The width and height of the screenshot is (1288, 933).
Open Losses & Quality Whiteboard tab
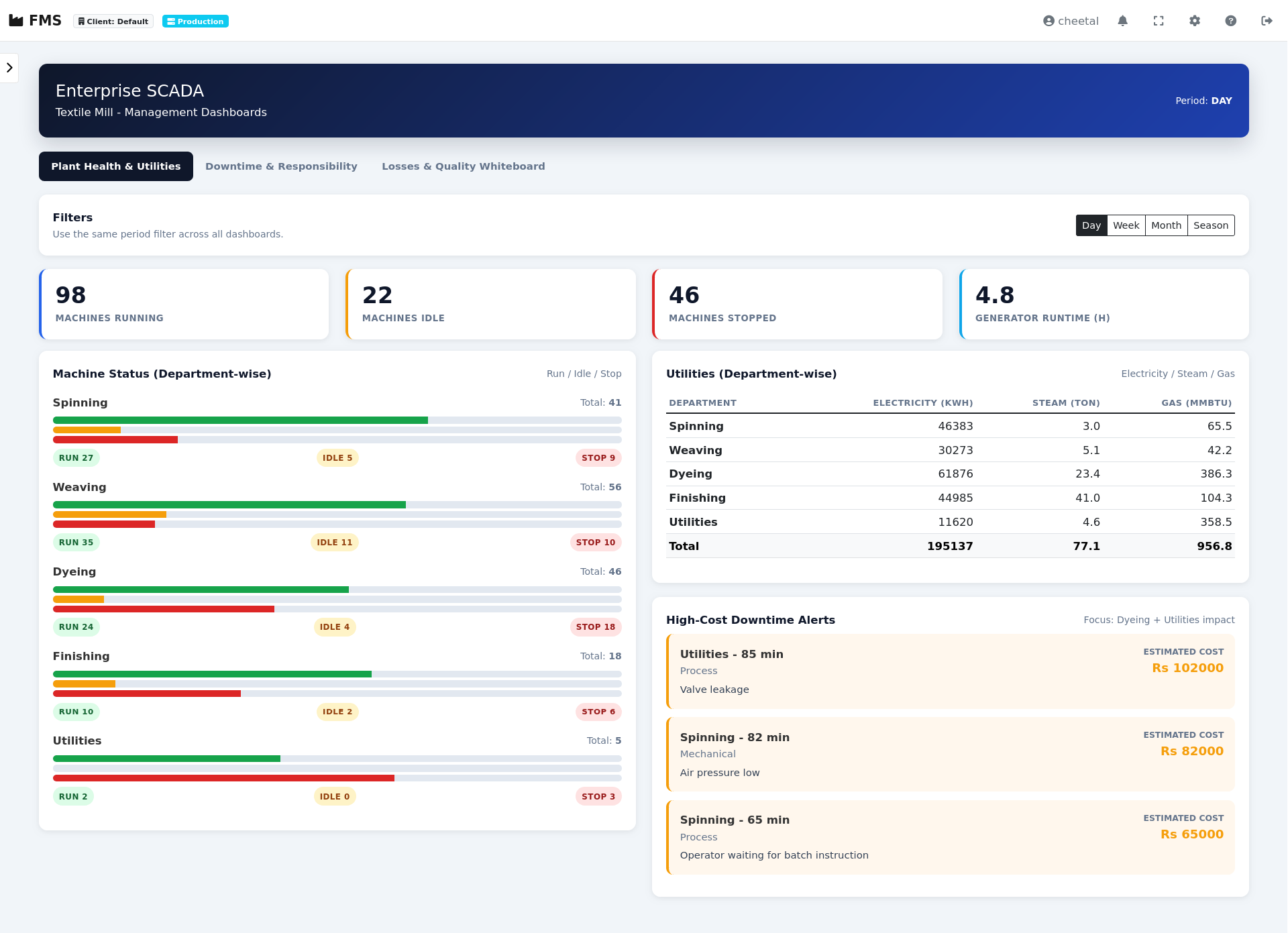tap(463, 166)
